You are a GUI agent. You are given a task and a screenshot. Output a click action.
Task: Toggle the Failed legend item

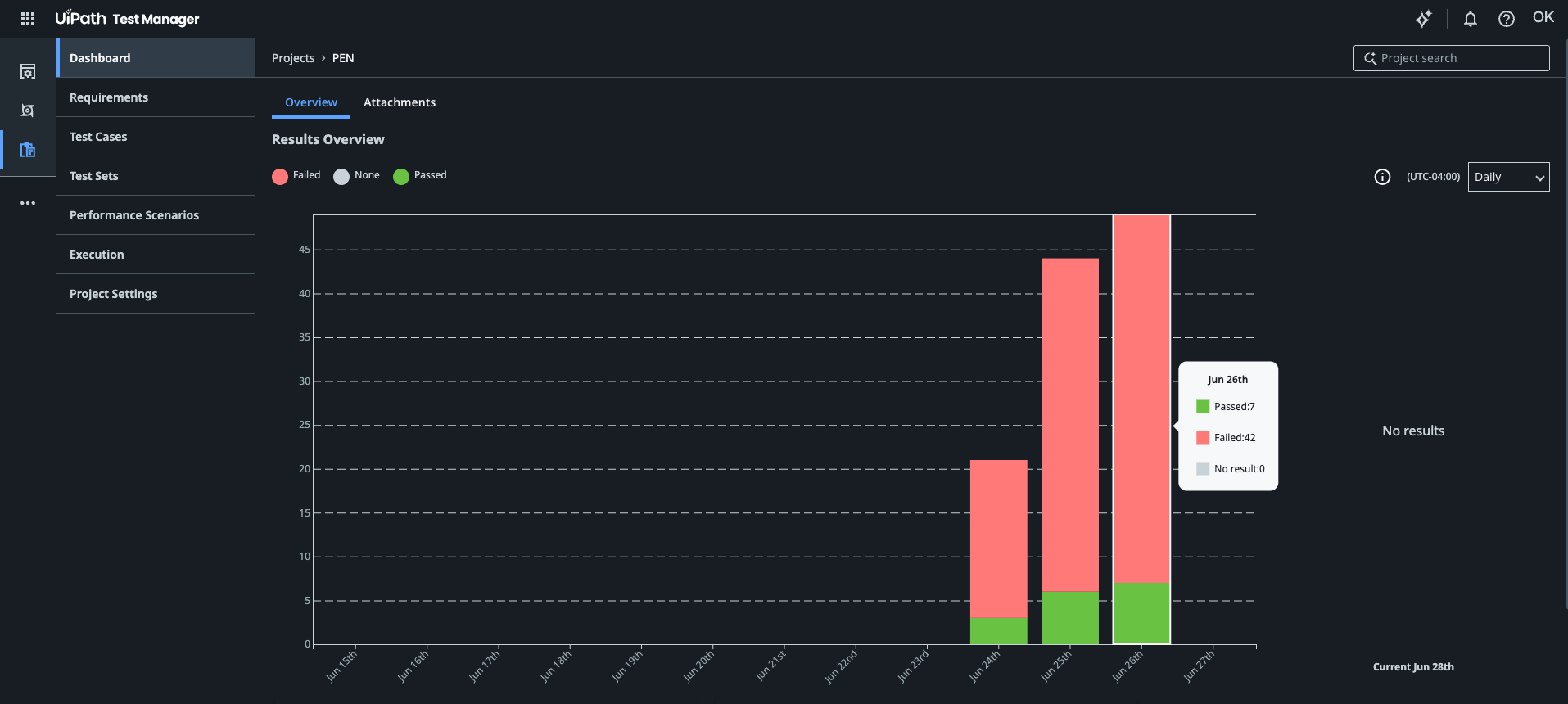coord(296,176)
